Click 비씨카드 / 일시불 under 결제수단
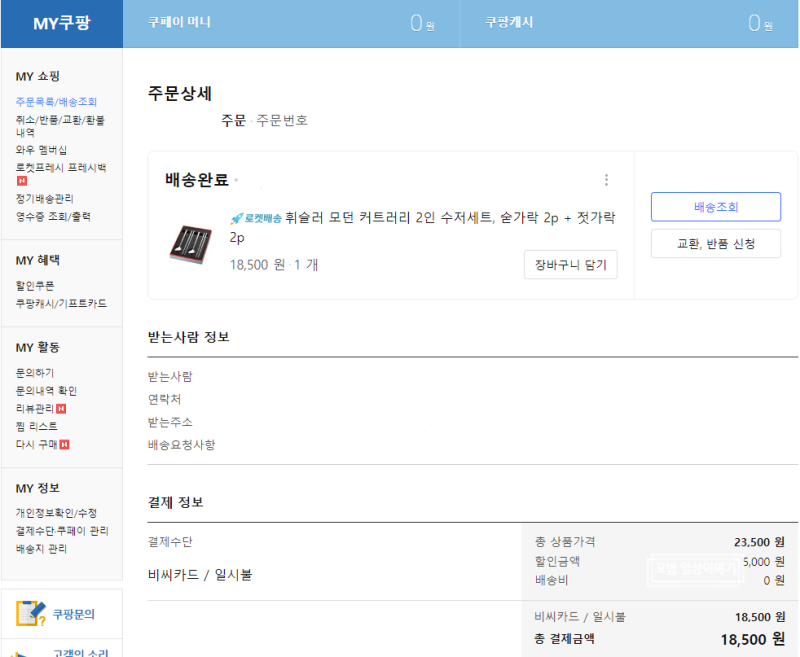The image size is (800, 657). pyautogui.click(x=200, y=575)
